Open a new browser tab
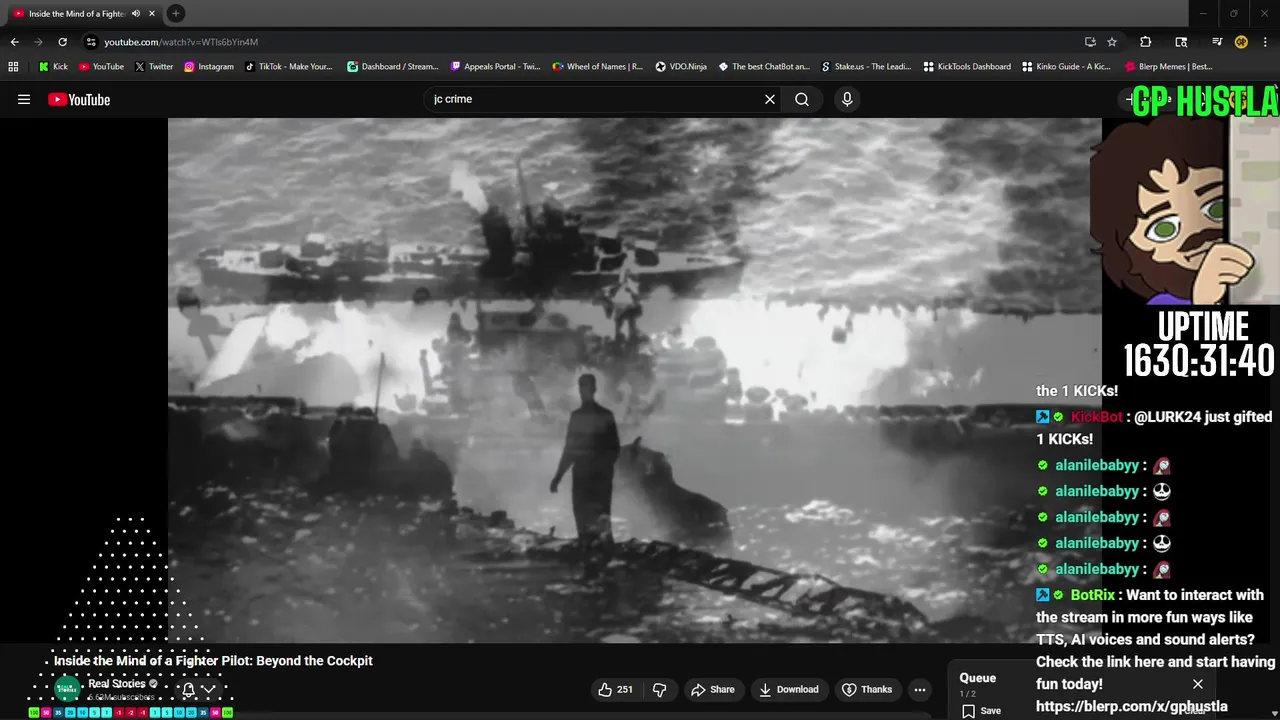 (175, 14)
